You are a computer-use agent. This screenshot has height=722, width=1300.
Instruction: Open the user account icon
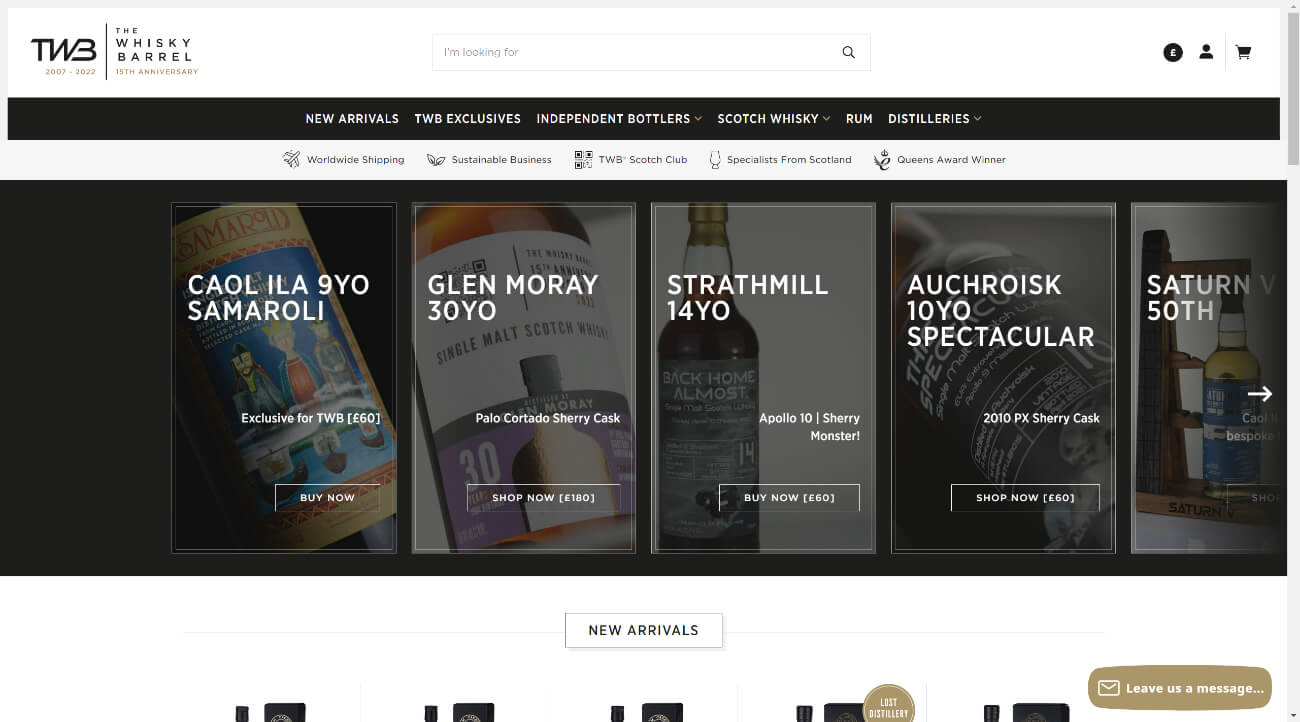pyautogui.click(x=1206, y=52)
